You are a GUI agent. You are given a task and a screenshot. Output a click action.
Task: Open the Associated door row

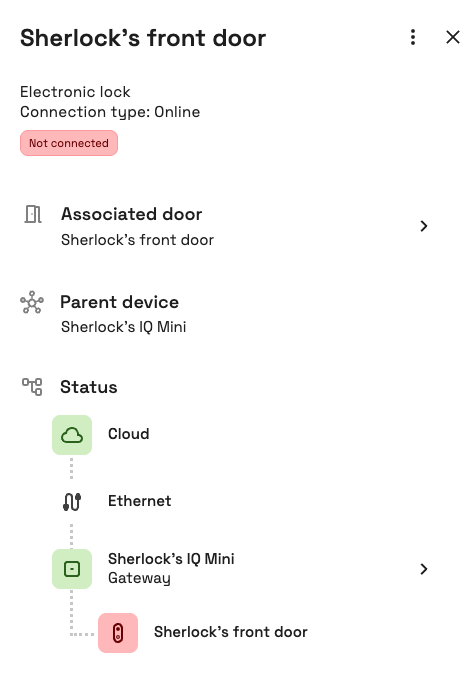click(227, 226)
